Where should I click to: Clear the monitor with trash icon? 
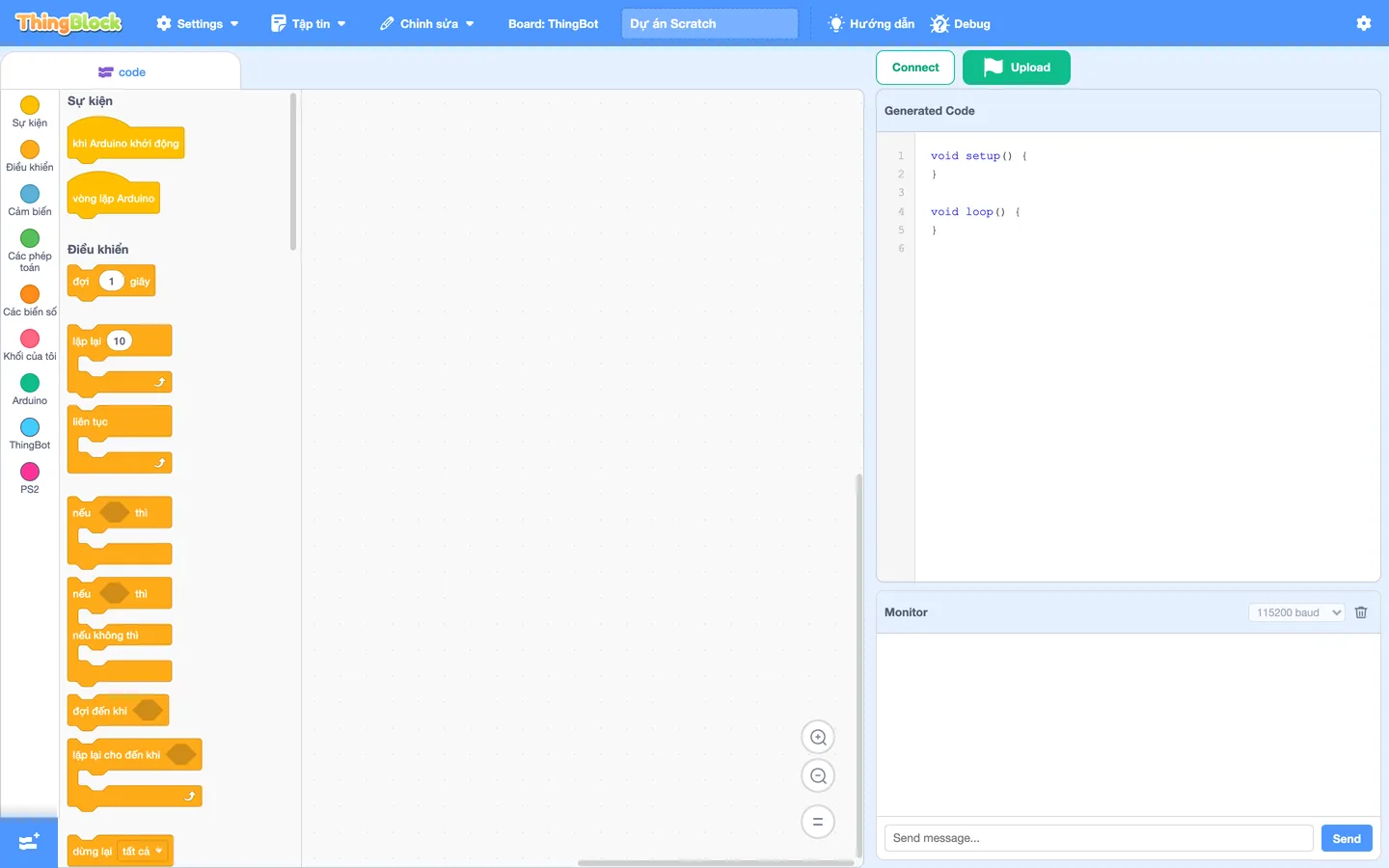coord(1361,612)
